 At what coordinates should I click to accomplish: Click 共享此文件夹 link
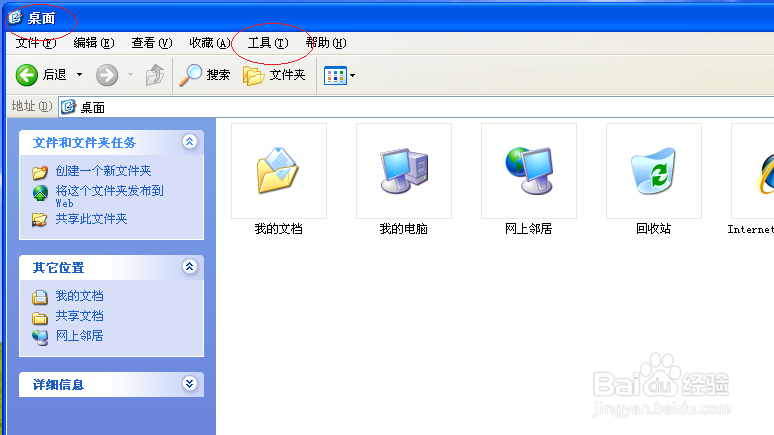pos(91,219)
